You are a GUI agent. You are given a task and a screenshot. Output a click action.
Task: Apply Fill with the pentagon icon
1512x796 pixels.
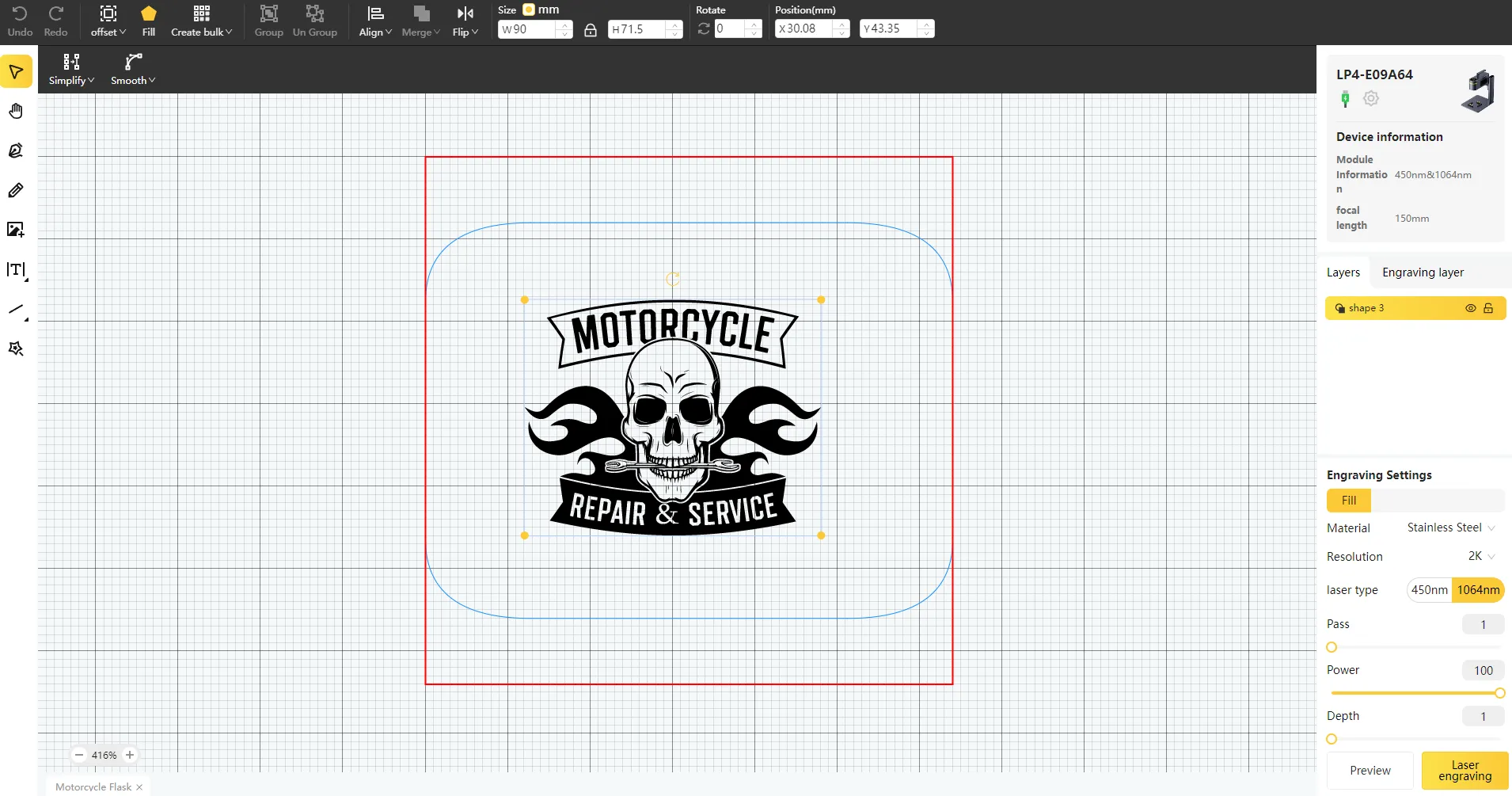point(149,14)
